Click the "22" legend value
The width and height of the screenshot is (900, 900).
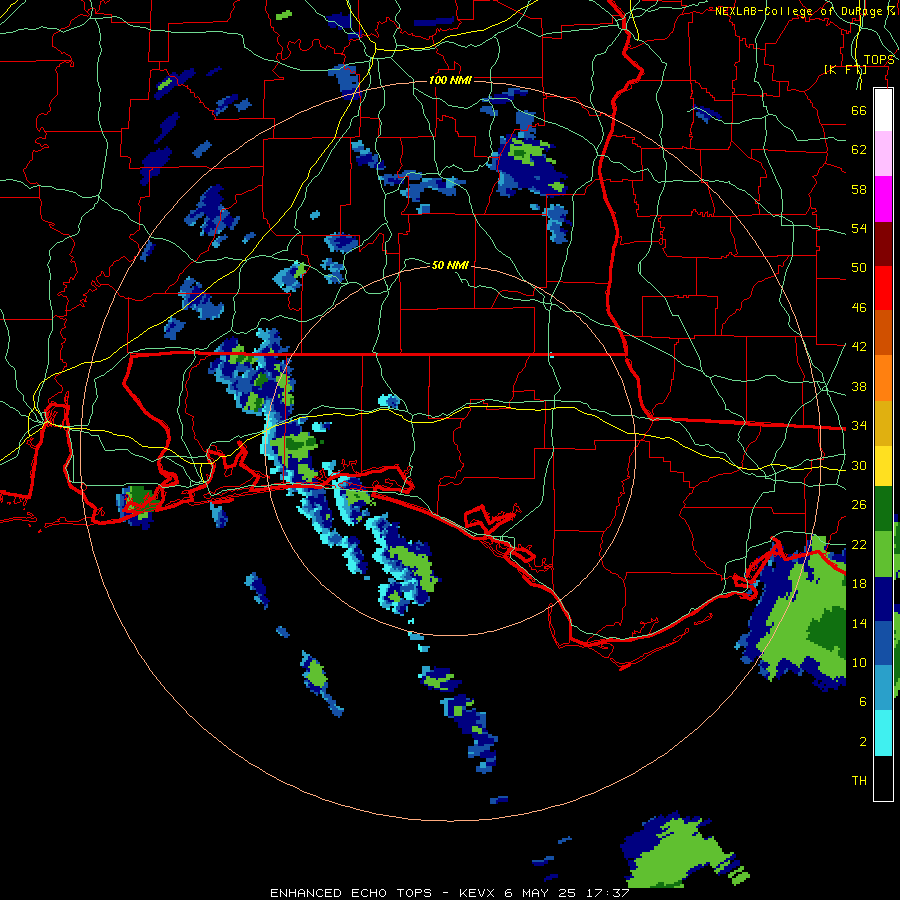click(859, 544)
